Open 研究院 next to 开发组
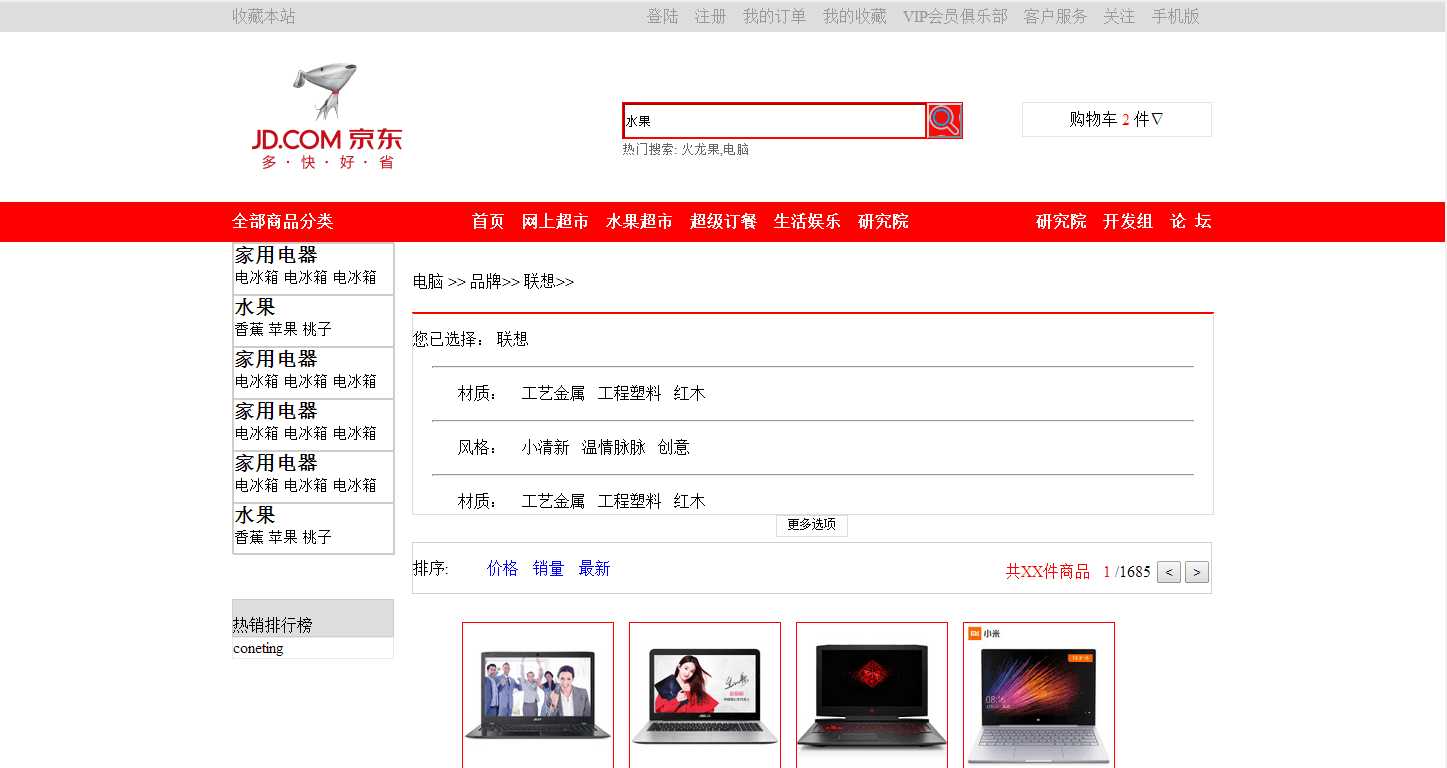The height and width of the screenshot is (768, 1447). (x=1061, y=221)
